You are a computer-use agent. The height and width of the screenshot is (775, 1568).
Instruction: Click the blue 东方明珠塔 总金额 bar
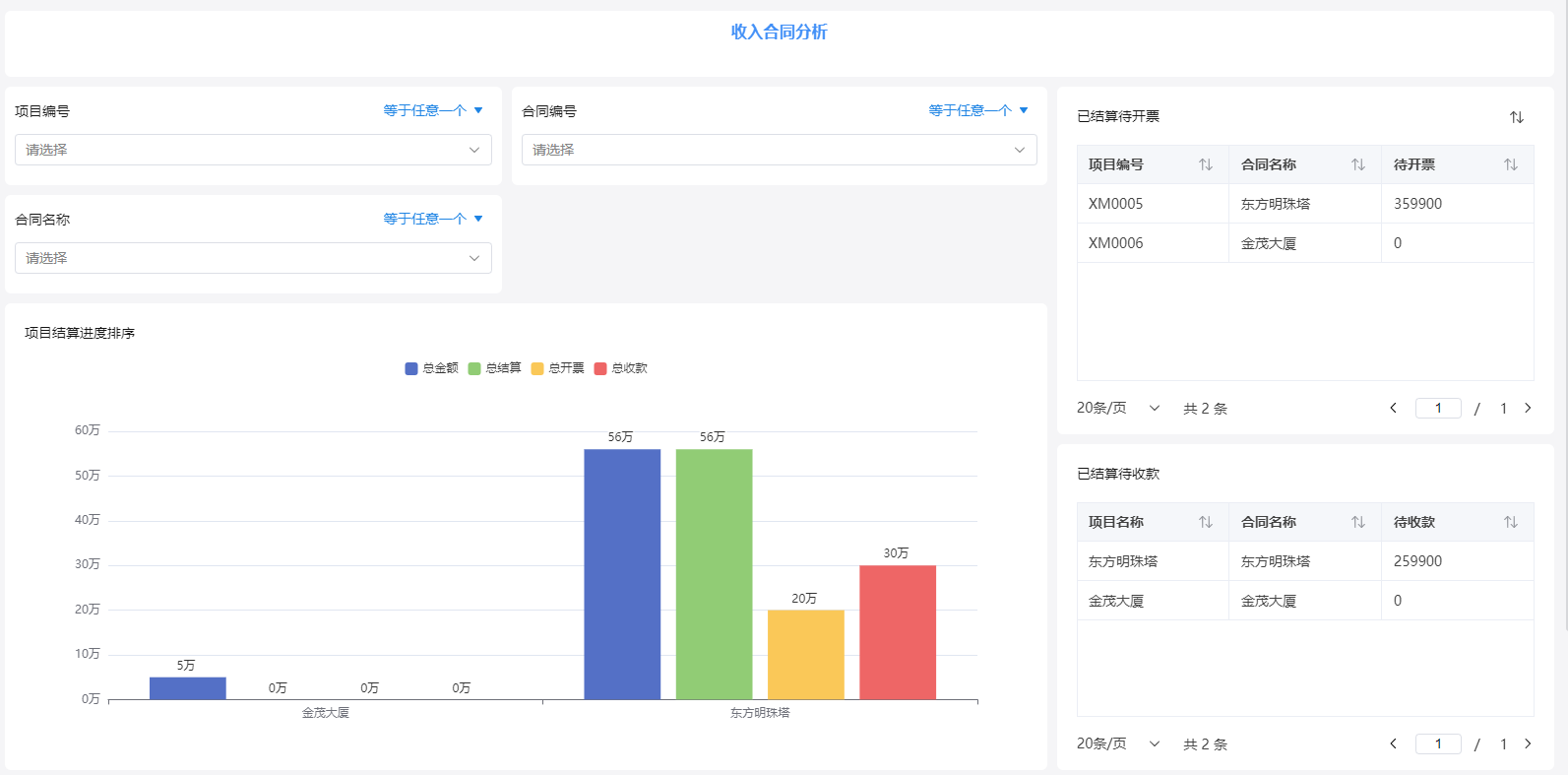coord(622,574)
